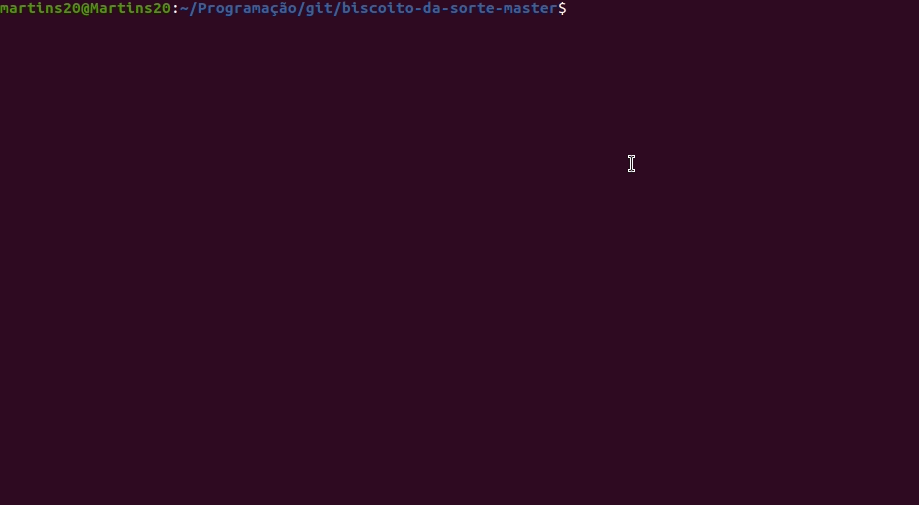Click the hyphen between sorte and master

[499, 9]
